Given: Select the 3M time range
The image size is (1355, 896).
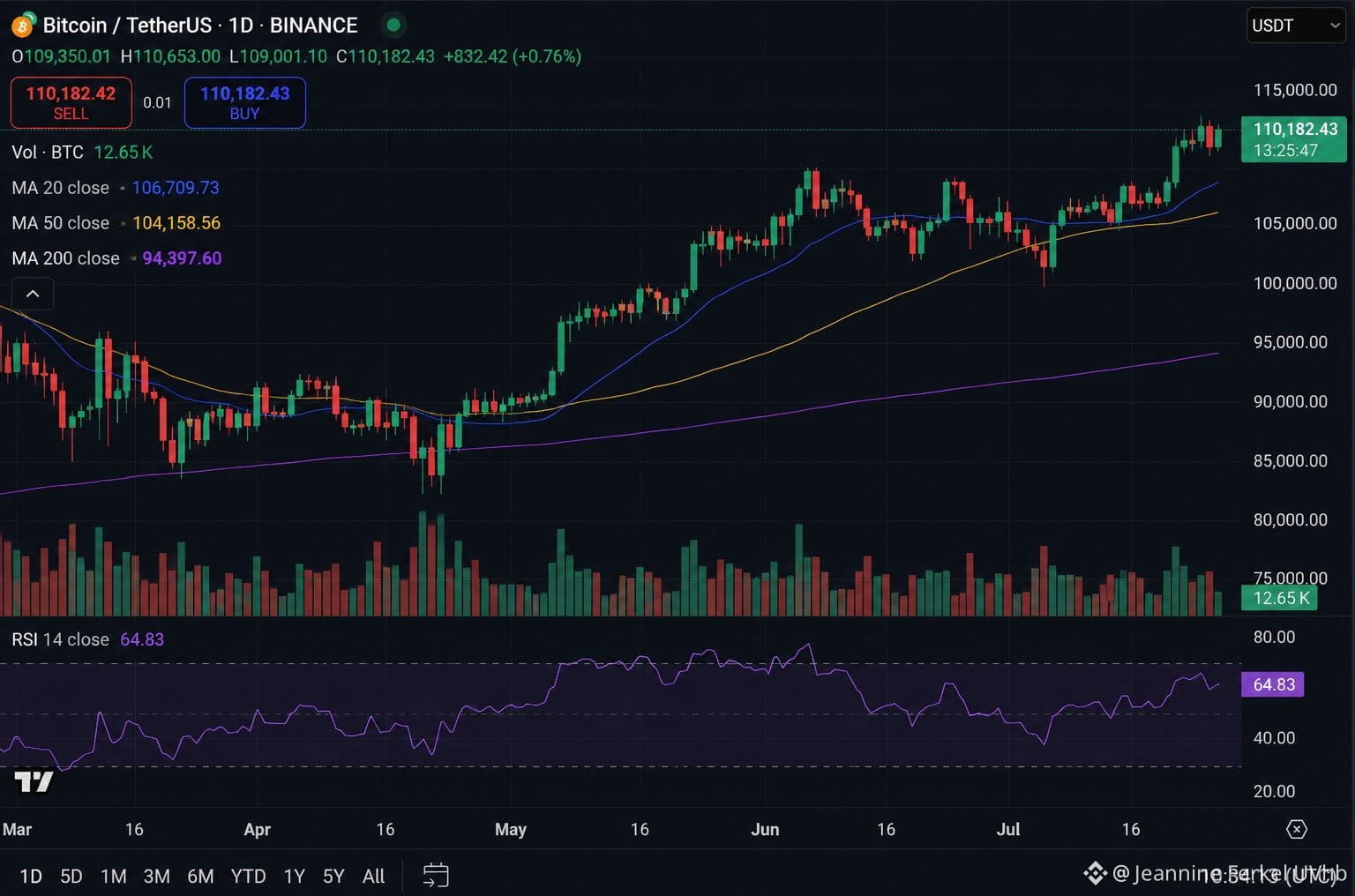Looking at the screenshot, I should [x=156, y=876].
